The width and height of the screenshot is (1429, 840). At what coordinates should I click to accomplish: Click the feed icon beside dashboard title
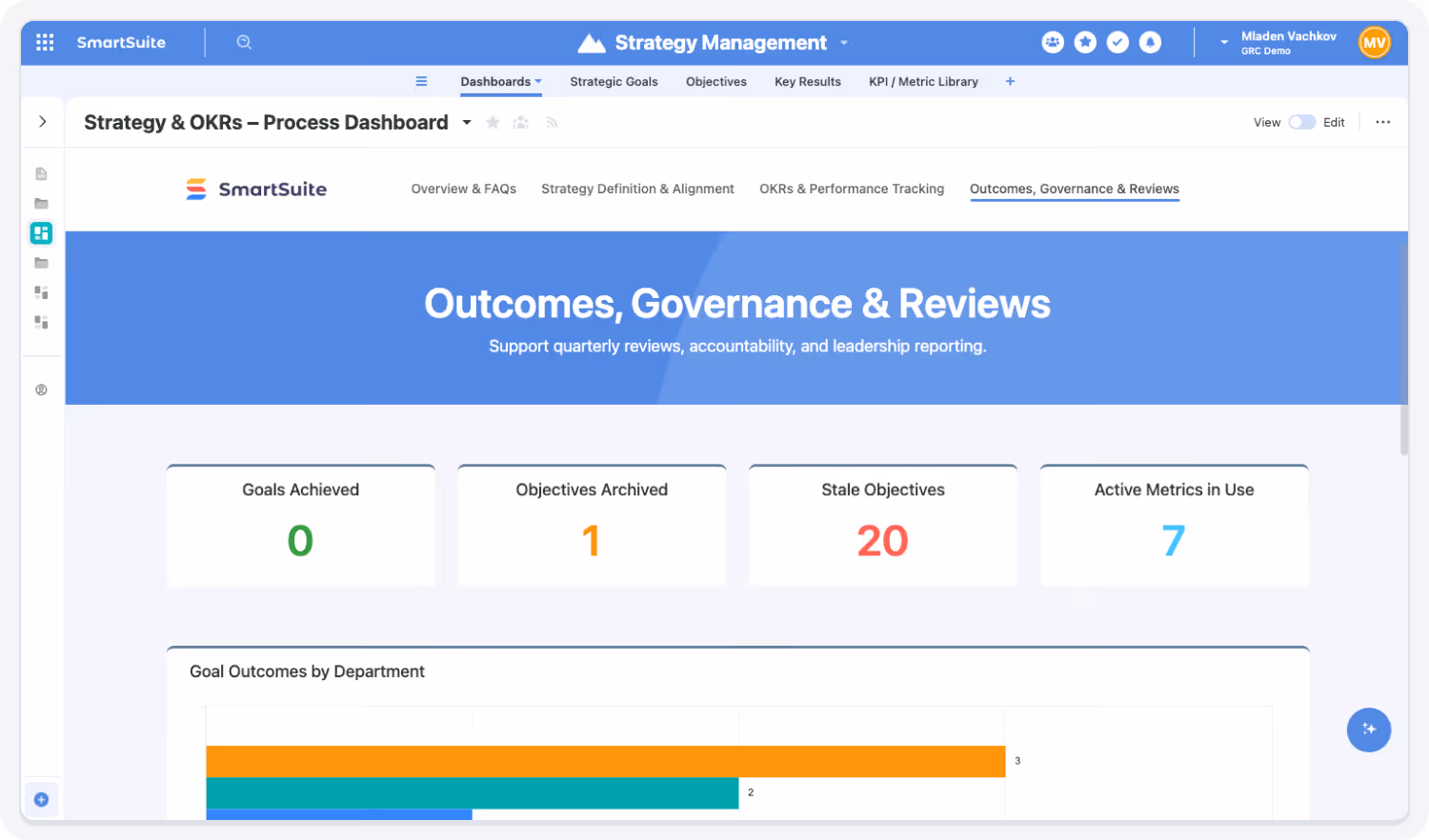pyautogui.click(x=552, y=122)
